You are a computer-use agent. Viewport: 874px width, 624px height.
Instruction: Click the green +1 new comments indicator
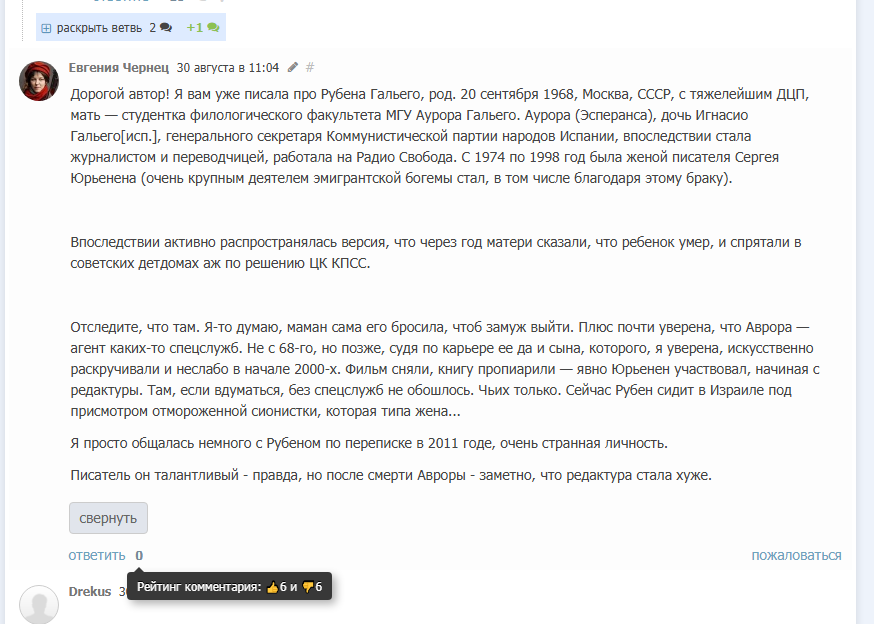pyautogui.click(x=203, y=27)
